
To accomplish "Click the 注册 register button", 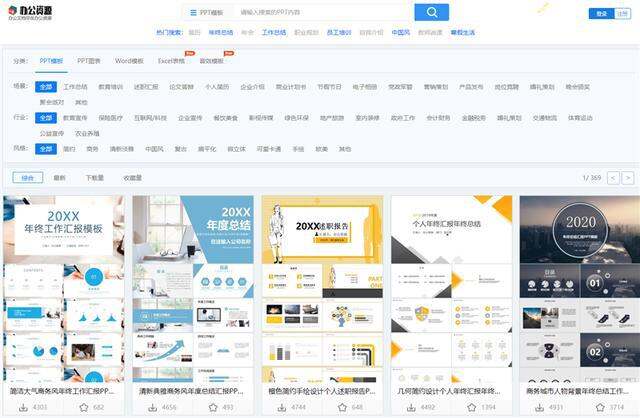I will (x=622, y=13).
